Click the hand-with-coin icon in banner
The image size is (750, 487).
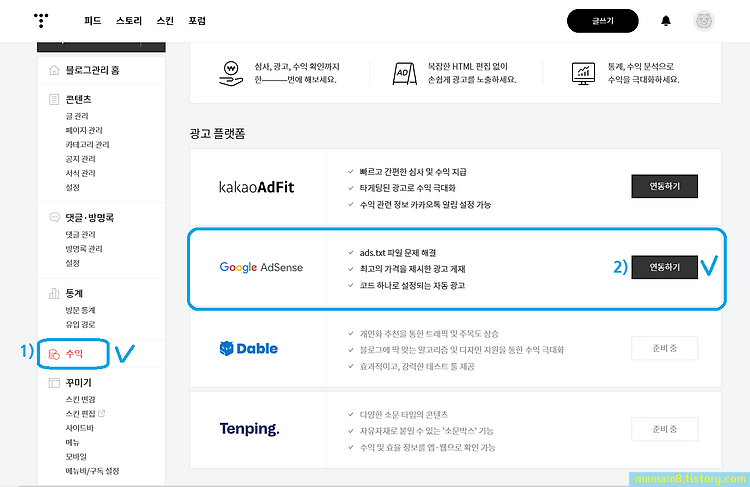231,73
